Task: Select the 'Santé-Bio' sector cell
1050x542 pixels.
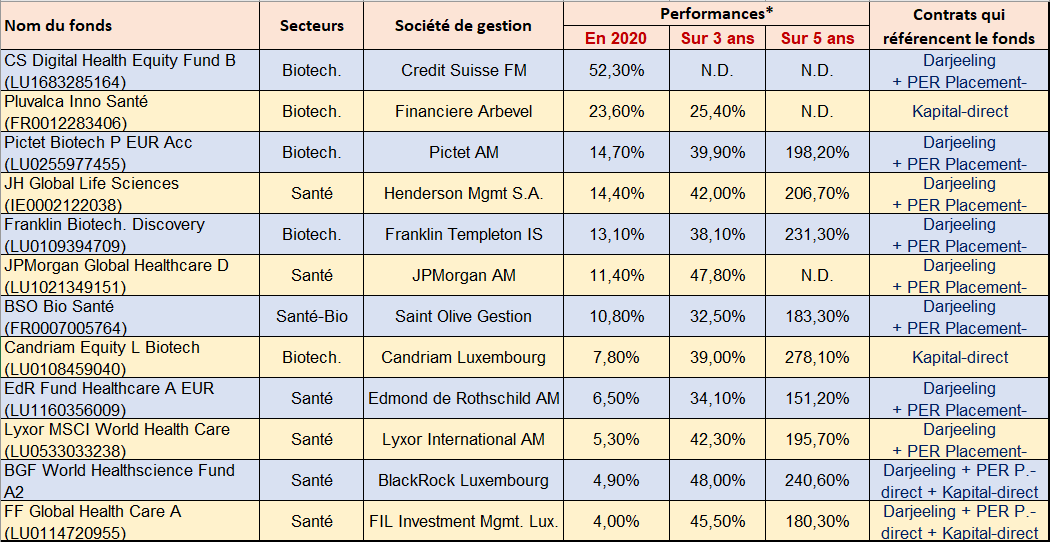Action: pyautogui.click(x=312, y=316)
